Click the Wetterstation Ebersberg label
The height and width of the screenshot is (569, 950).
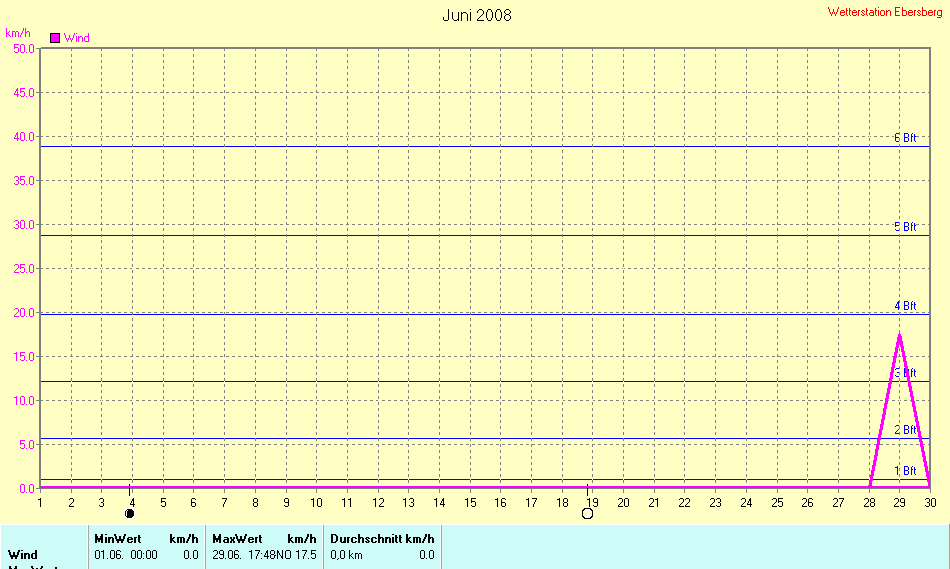pos(885,12)
